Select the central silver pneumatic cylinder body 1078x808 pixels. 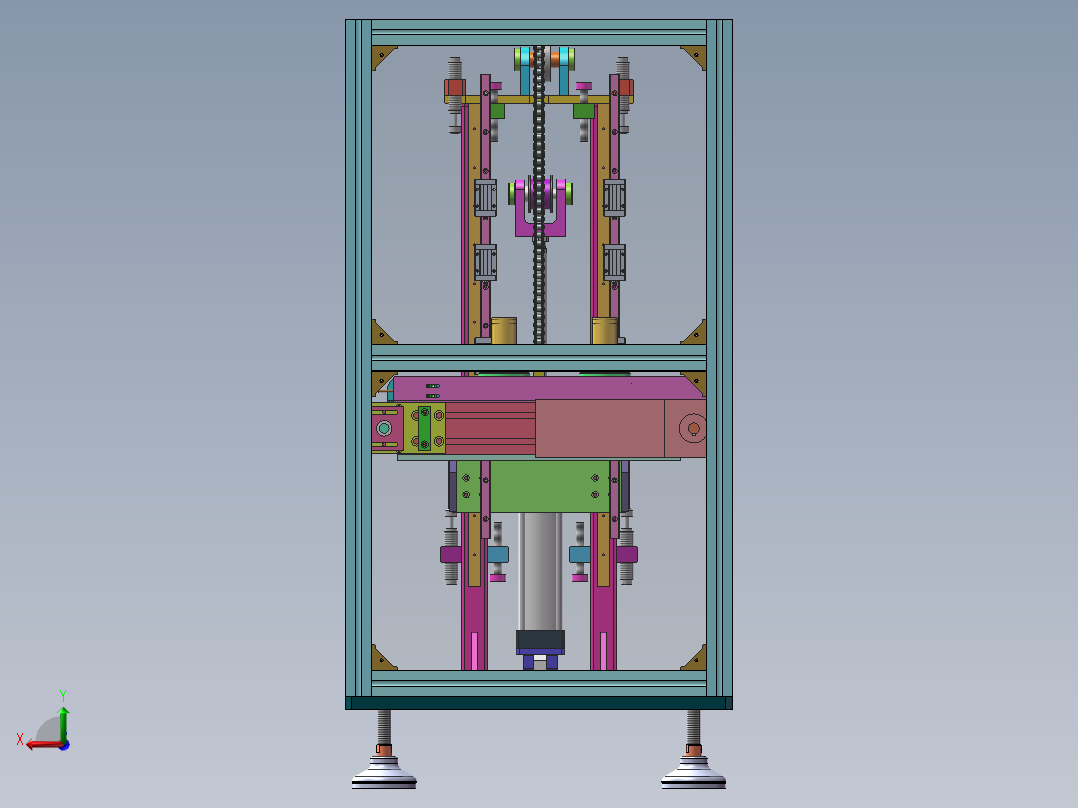pyautogui.click(x=540, y=571)
